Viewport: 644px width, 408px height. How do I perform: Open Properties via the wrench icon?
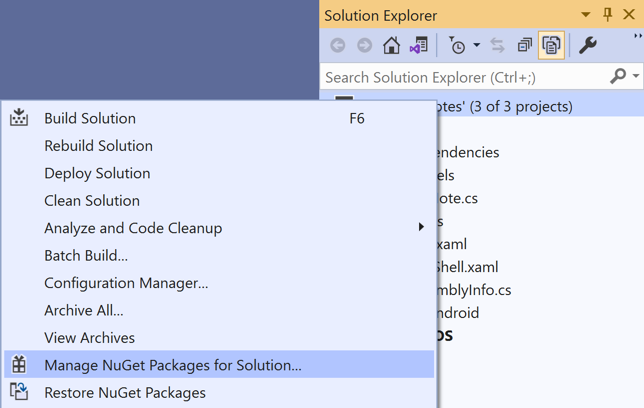pos(588,45)
